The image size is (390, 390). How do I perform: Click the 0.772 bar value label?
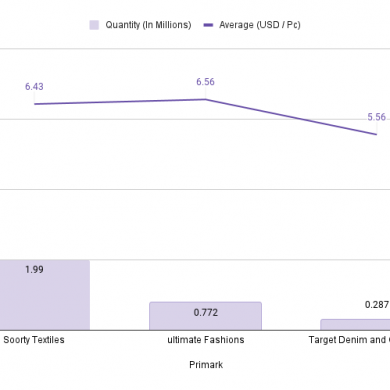coord(206,313)
